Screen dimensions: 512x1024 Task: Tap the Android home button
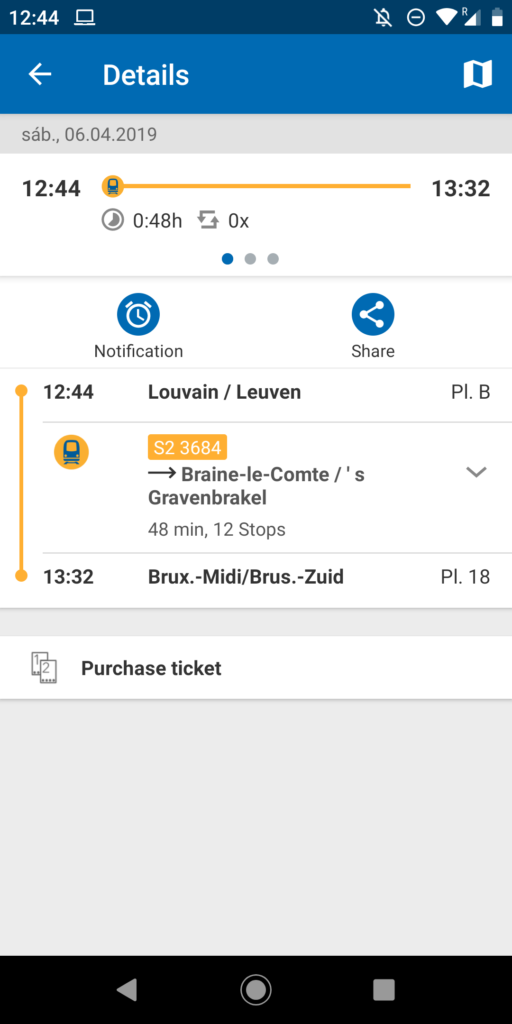click(x=256, y=989)
